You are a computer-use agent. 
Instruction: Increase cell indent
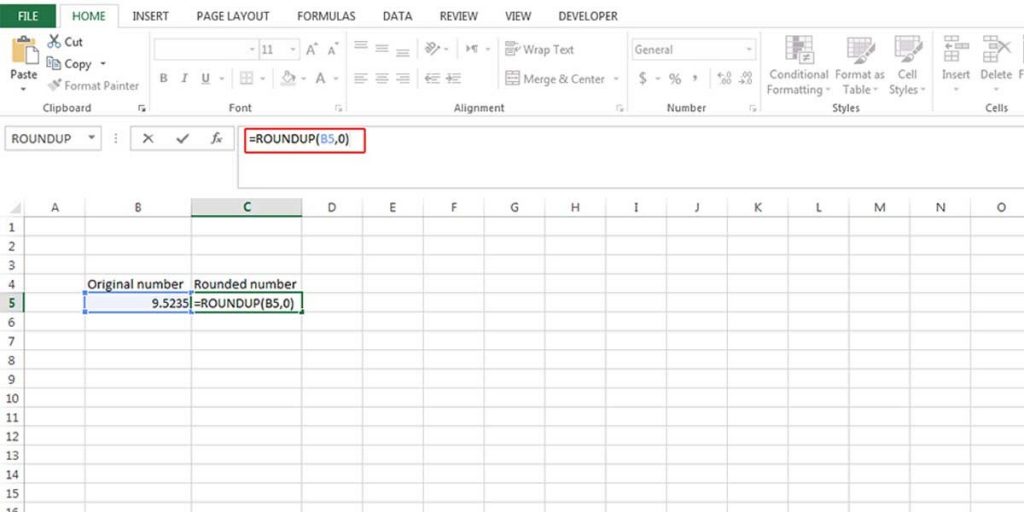[454, 78]
